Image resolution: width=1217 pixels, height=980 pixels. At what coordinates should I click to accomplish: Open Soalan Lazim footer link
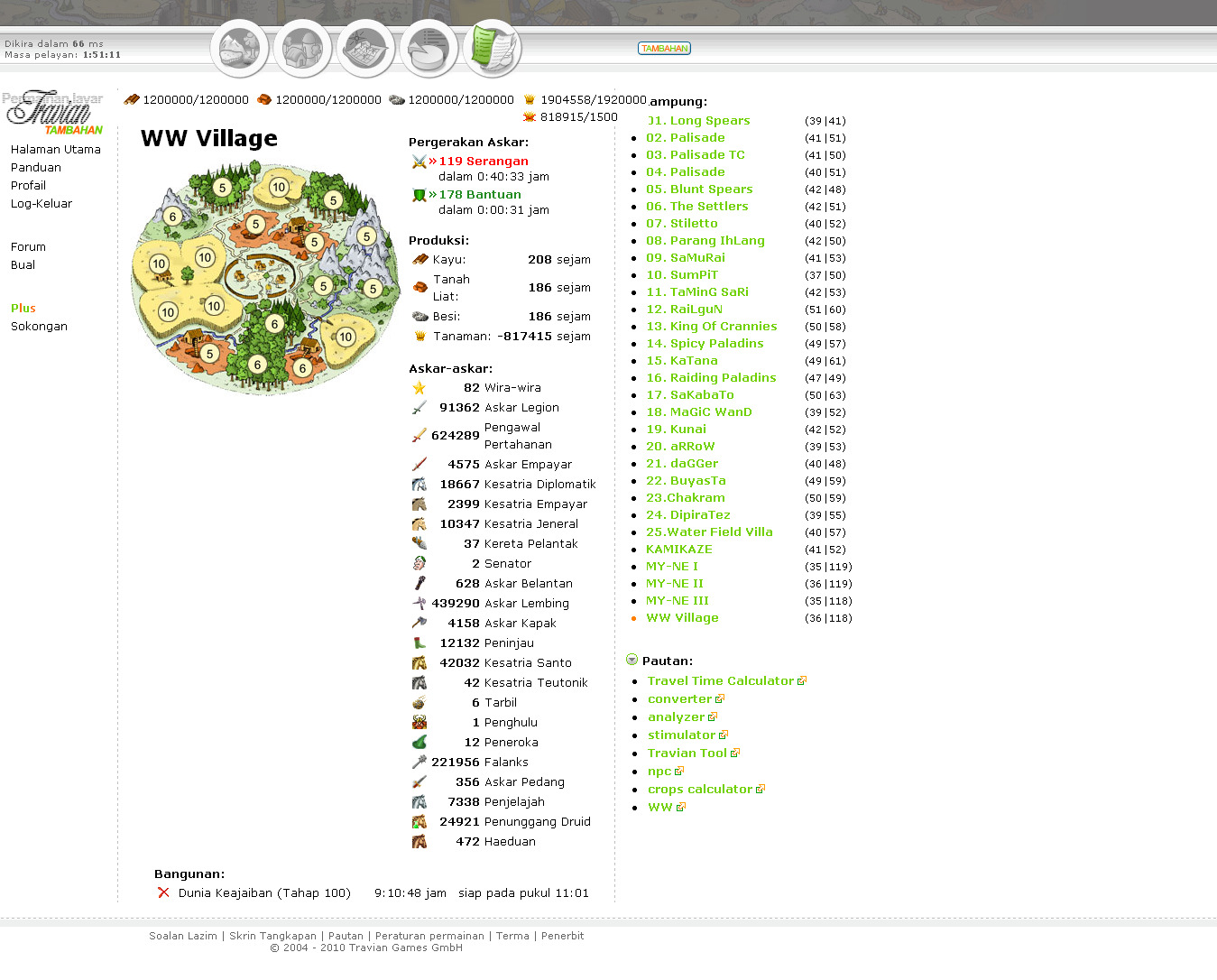tap(183, 937)
